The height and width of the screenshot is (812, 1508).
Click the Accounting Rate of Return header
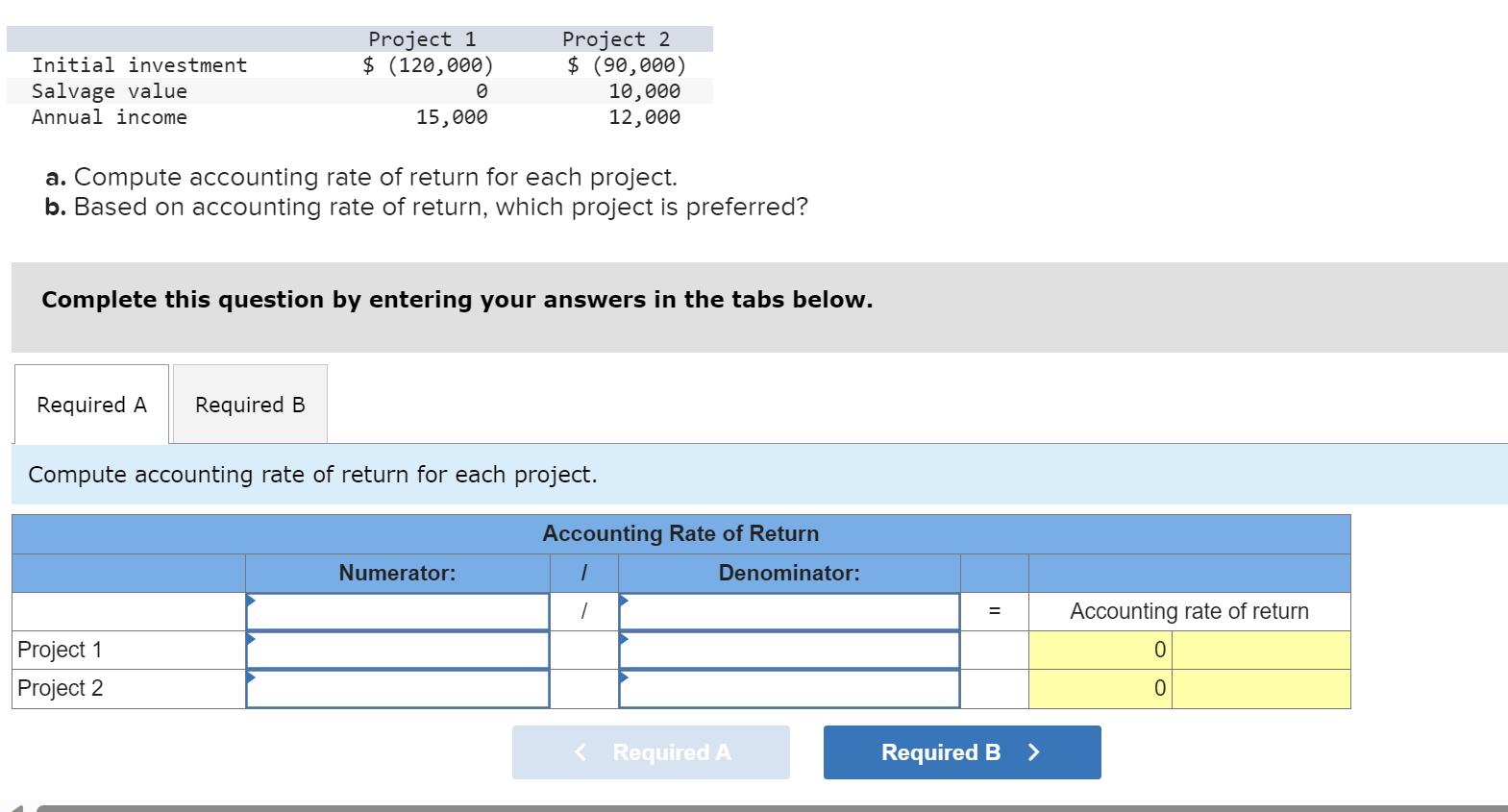click(x=680, y=533)
